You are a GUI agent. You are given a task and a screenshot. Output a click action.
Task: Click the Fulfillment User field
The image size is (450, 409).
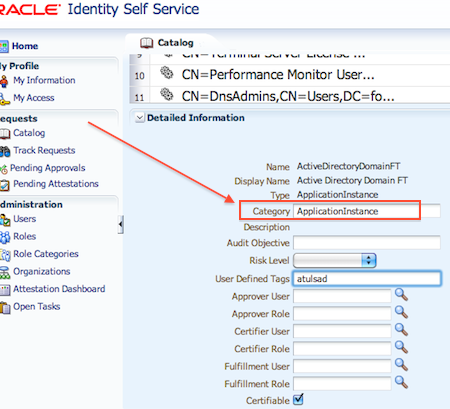[x=342, y=366]
